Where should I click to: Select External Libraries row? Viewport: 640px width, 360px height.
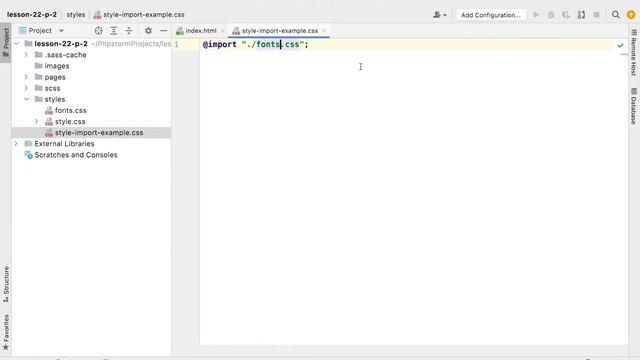[x=91, y=144]
